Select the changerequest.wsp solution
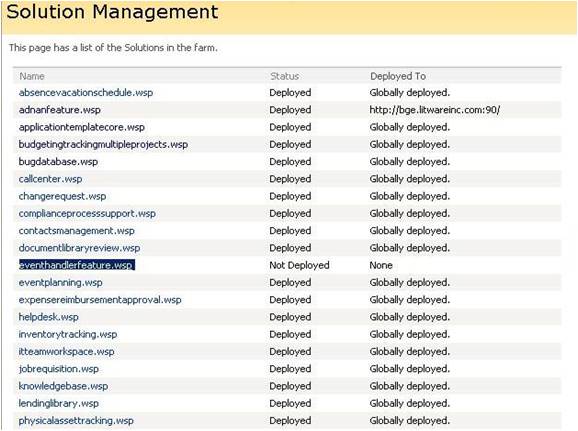 coord(62,196)
